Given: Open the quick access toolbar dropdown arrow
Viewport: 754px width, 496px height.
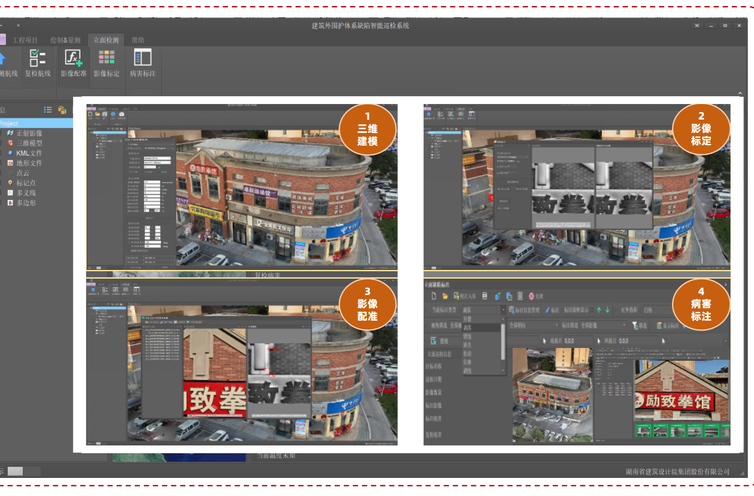Looking at the screenshot, I should (x=18, y=25).
